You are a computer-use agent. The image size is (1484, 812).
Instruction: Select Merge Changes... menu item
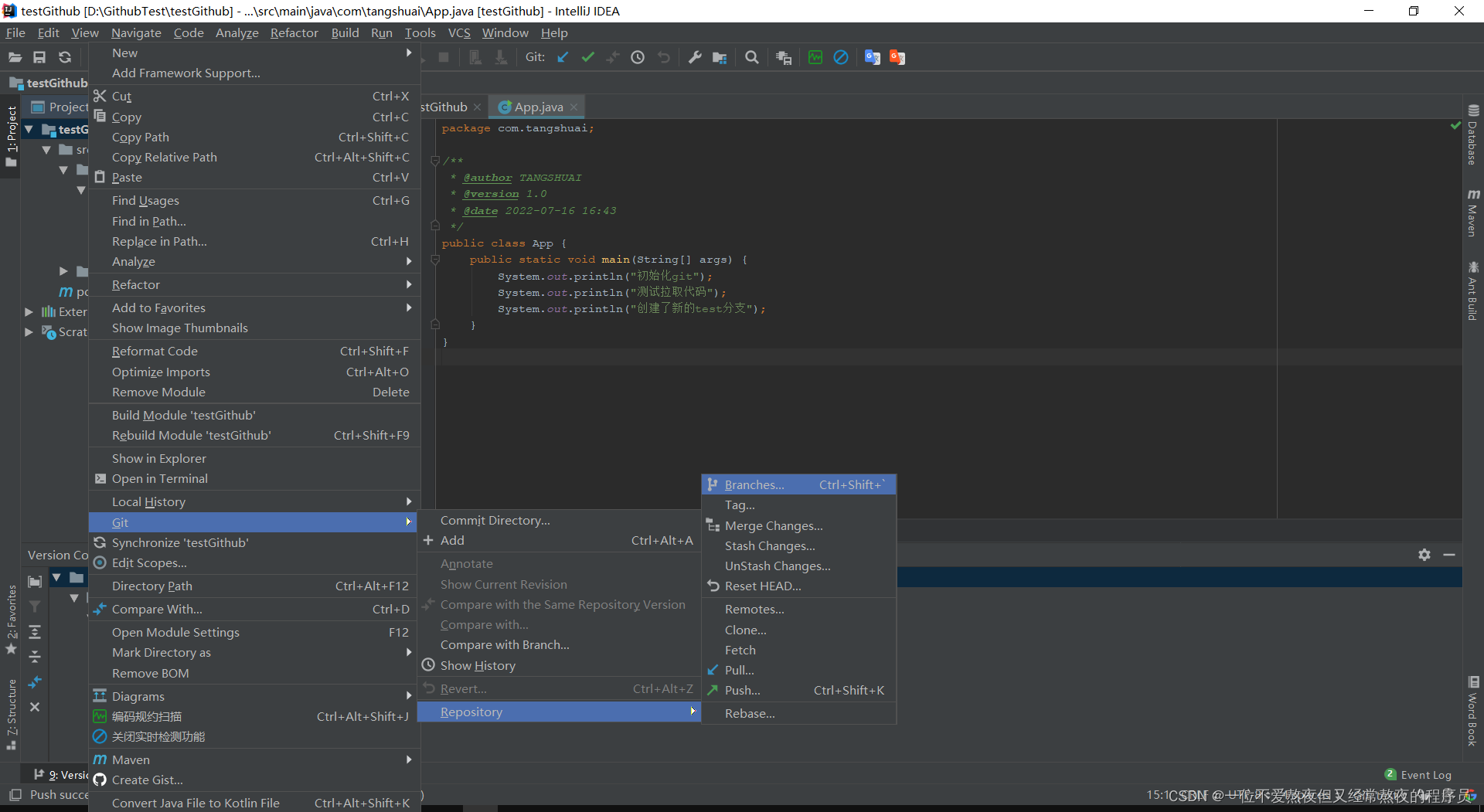[x=798, y=526]
